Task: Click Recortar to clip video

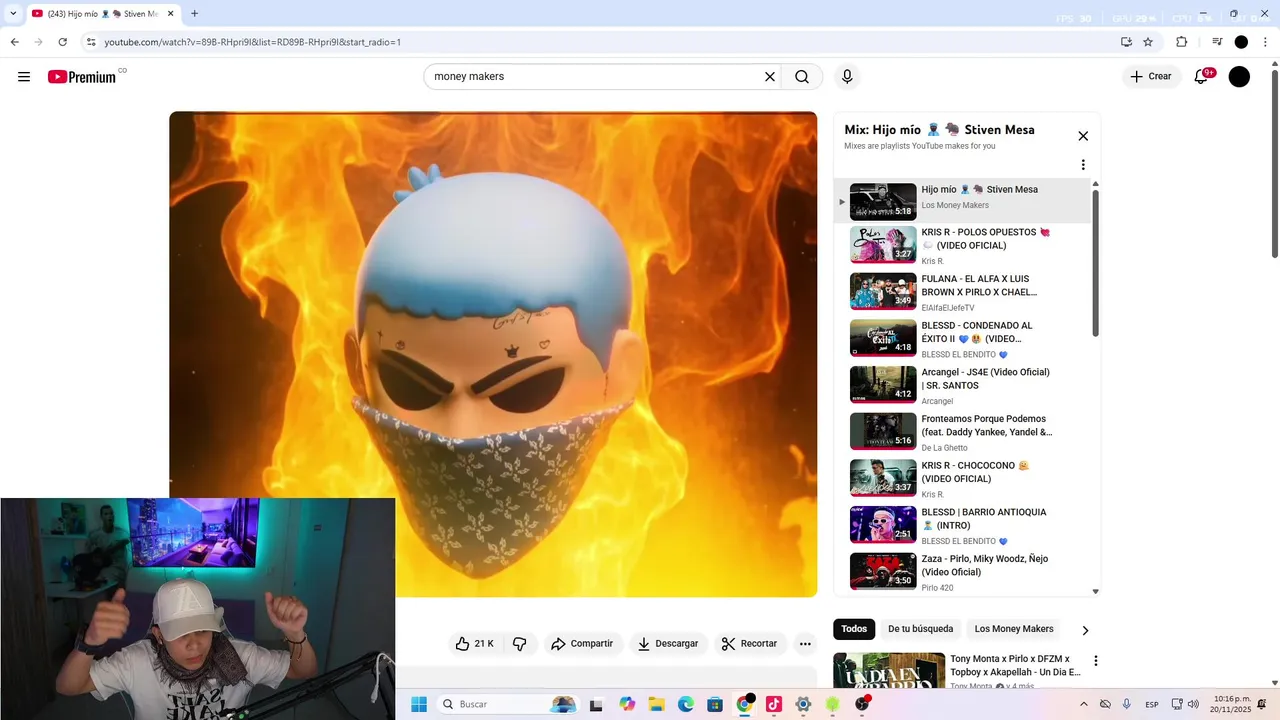Action: [x=749, y=644]
